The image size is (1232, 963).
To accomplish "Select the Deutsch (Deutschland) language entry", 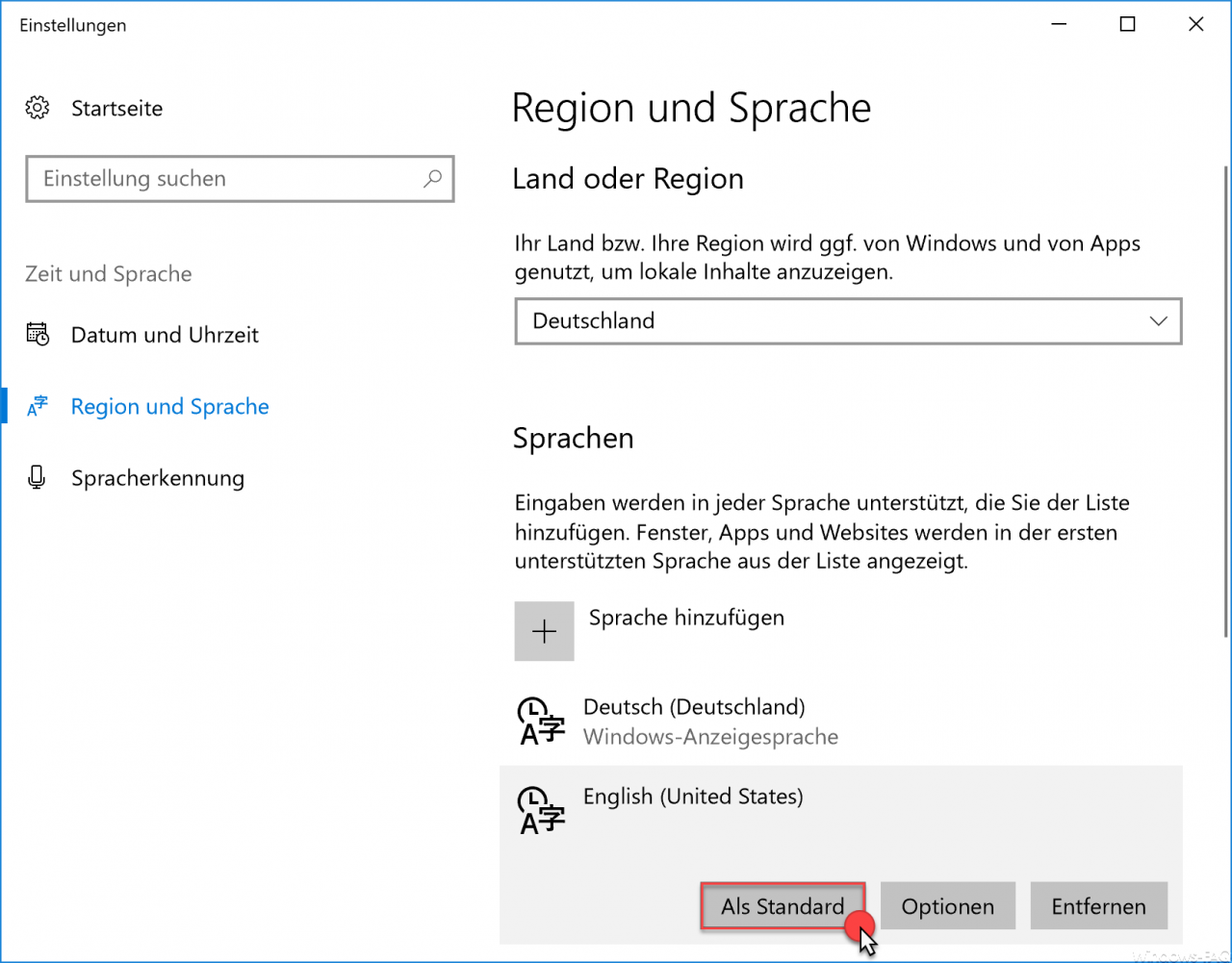I will coord(841,722).
